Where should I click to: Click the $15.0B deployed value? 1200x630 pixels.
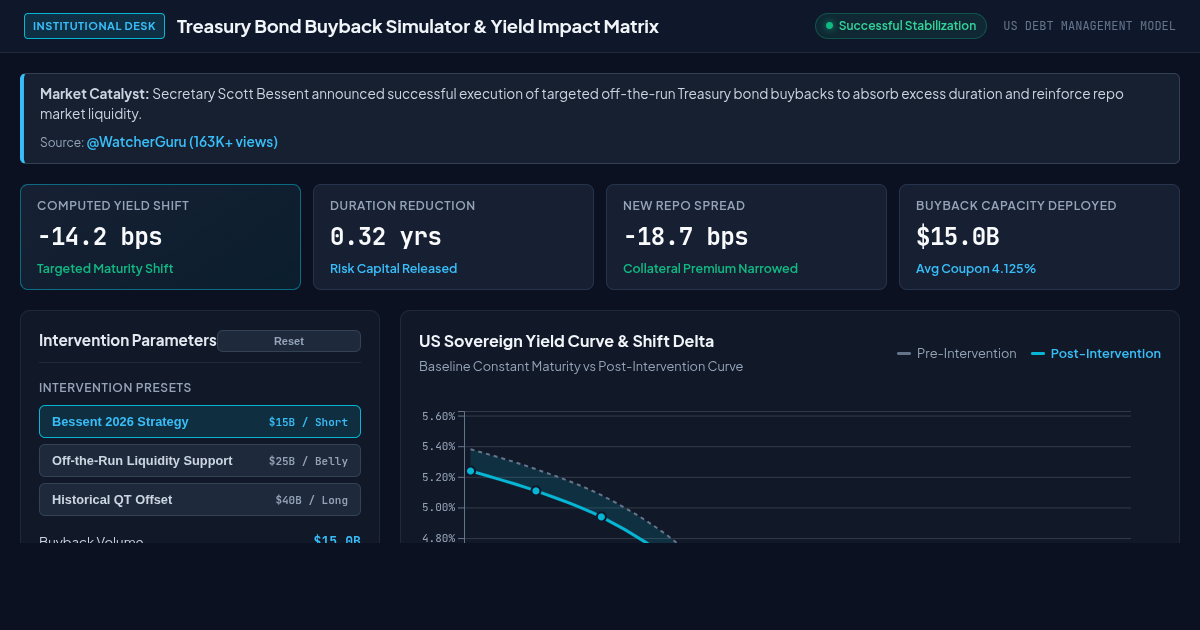957,237
